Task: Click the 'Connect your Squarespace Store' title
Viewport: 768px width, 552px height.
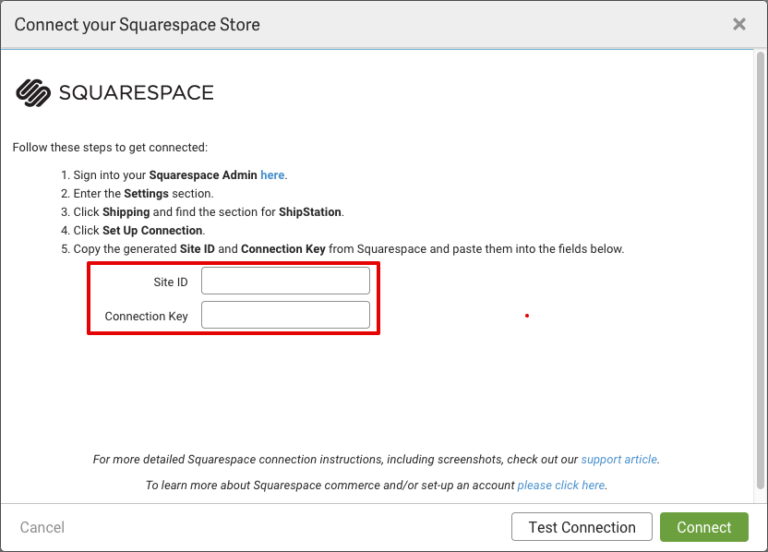Action: pyautogui.click(x=137, y=24)
